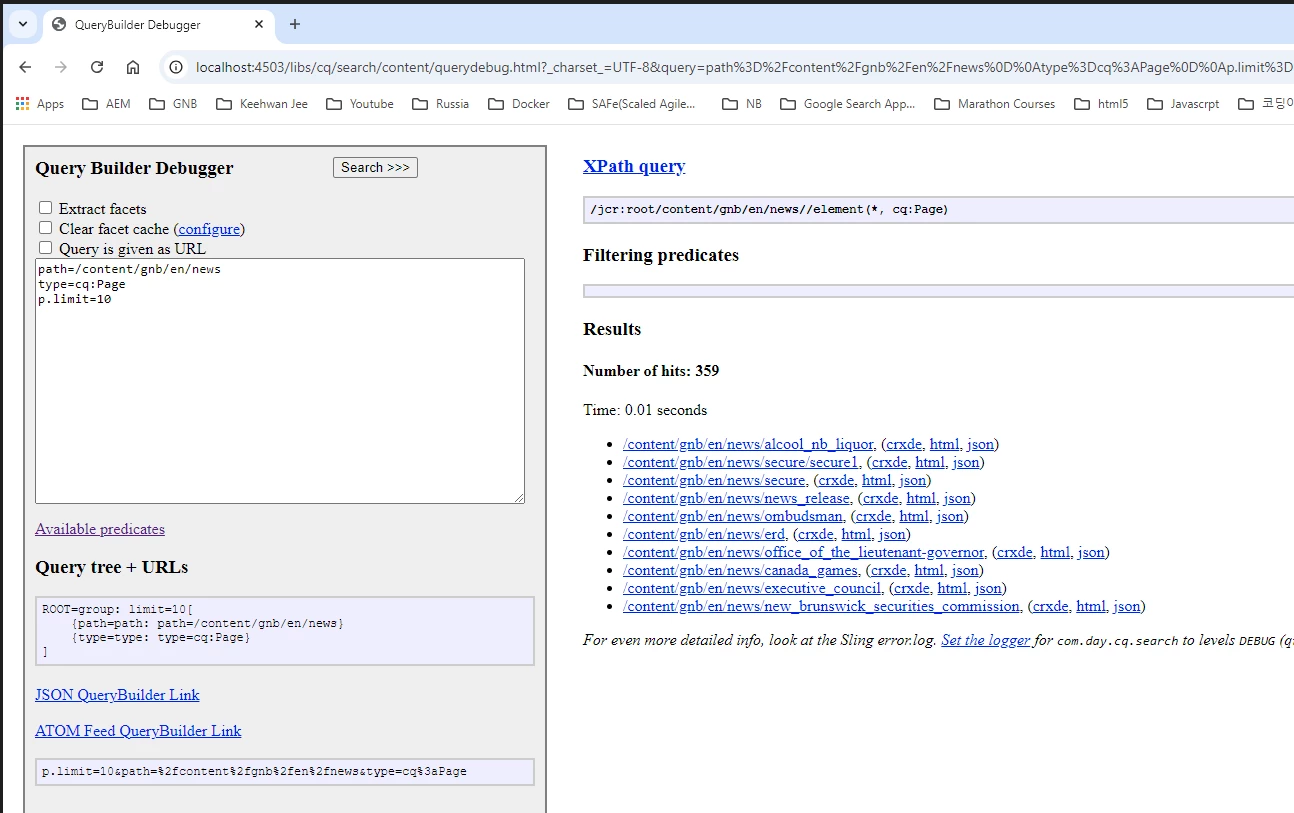Open the Marathon Courses bookmark folder
The width and height of the screenshot is (1294, 813).
coord(995,104)
